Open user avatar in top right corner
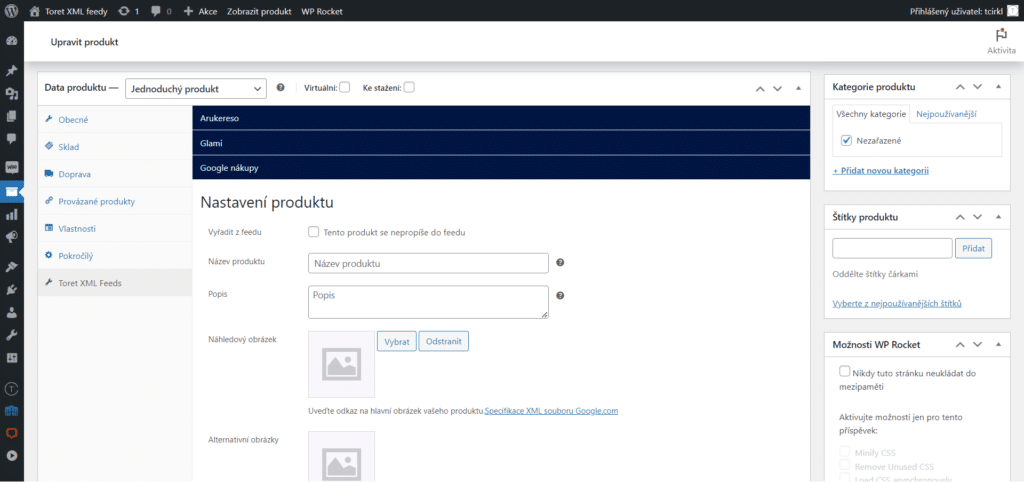Image resolution: width=1024 pixels, height=482 pixels. pyautogui.click(x=1013, y=11)
